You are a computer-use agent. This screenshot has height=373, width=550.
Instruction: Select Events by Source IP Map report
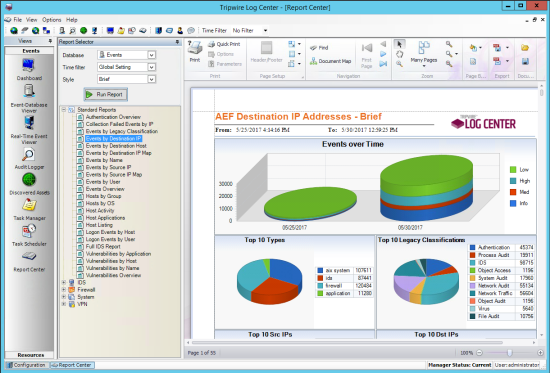[114, 174]
